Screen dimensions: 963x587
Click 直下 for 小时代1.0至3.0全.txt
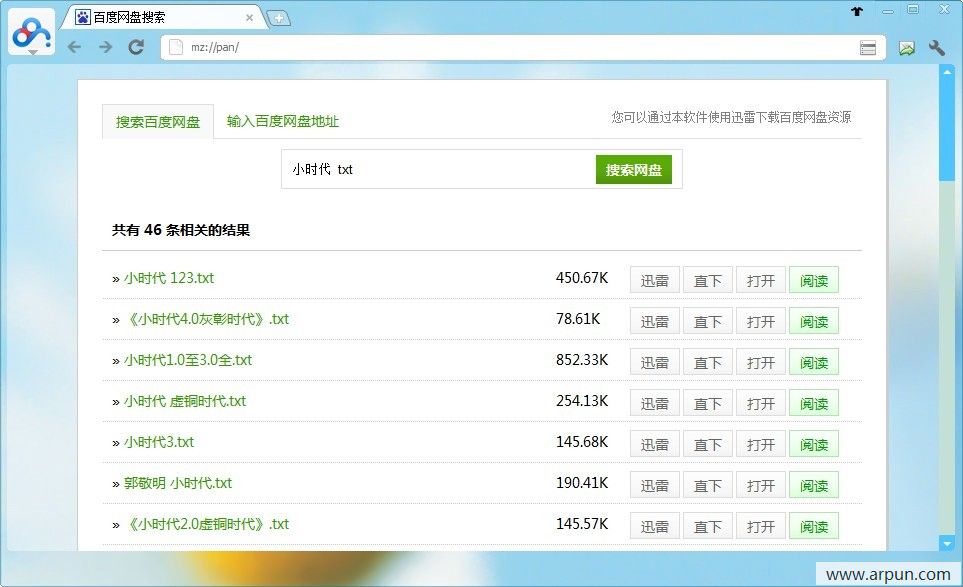pos(707,362)
